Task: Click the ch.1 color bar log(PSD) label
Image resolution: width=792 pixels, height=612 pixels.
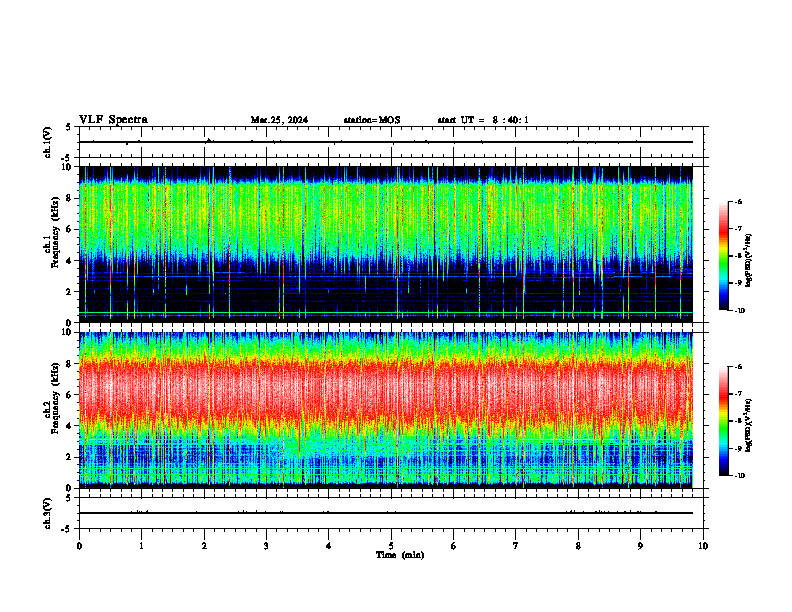Action: pos(749,261)
